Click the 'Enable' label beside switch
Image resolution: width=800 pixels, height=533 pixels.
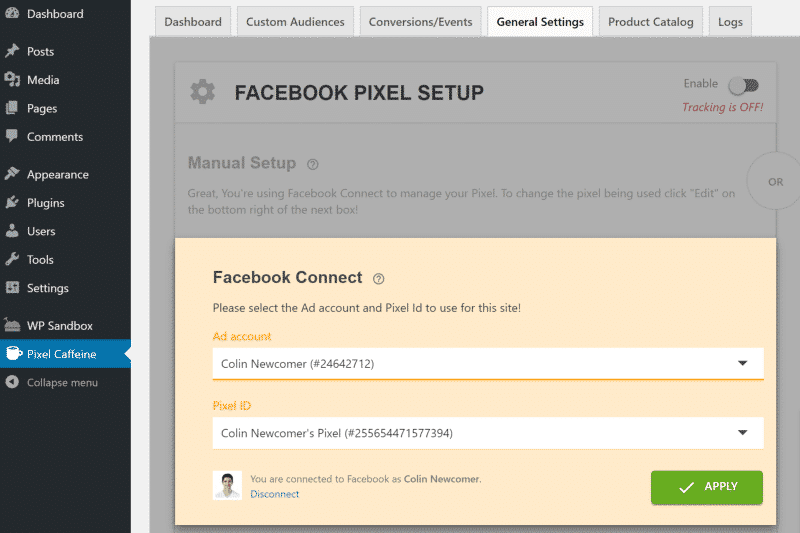pos(701,83)
